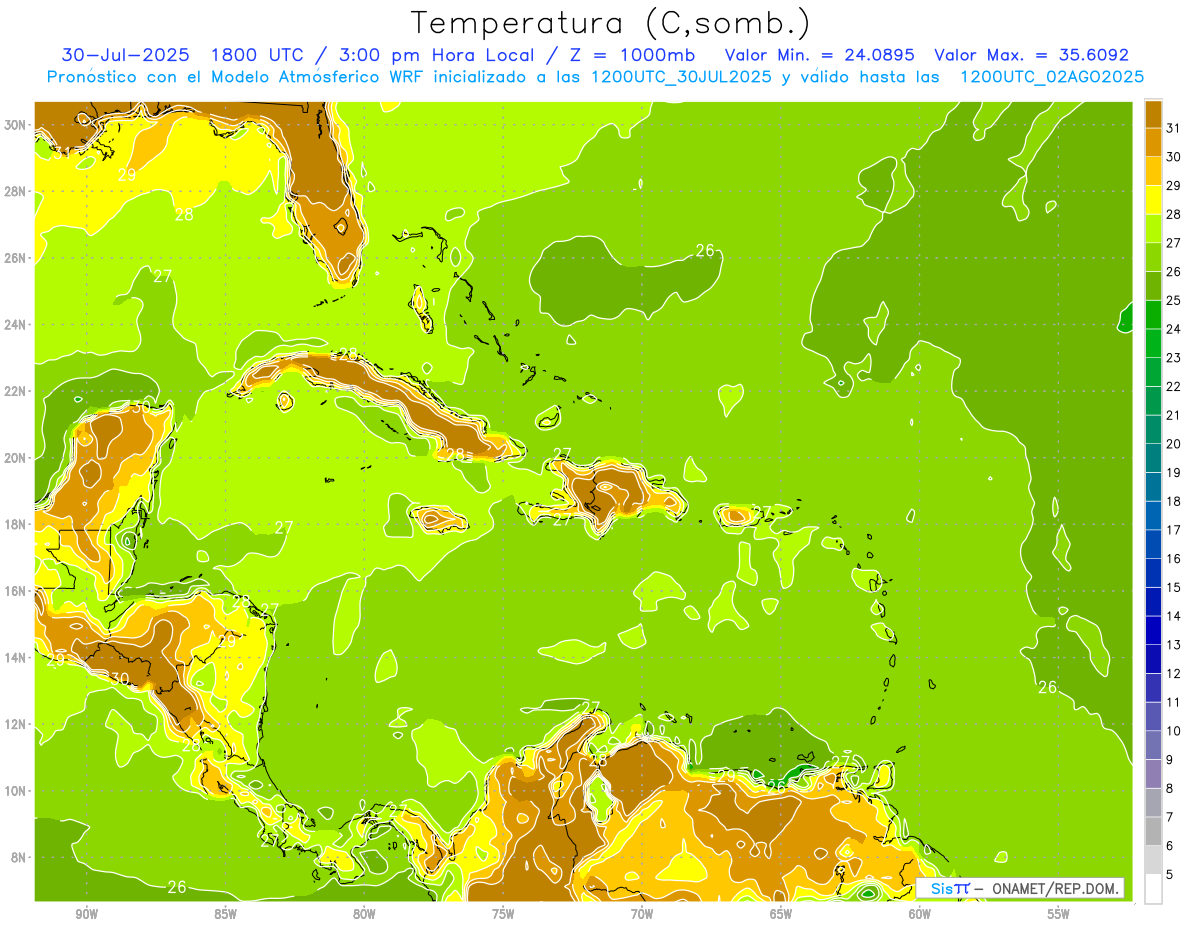Viewport: 1200px width, 927px height.
Task: Click the 85W longitude axis label
Action: click(225, 914)
